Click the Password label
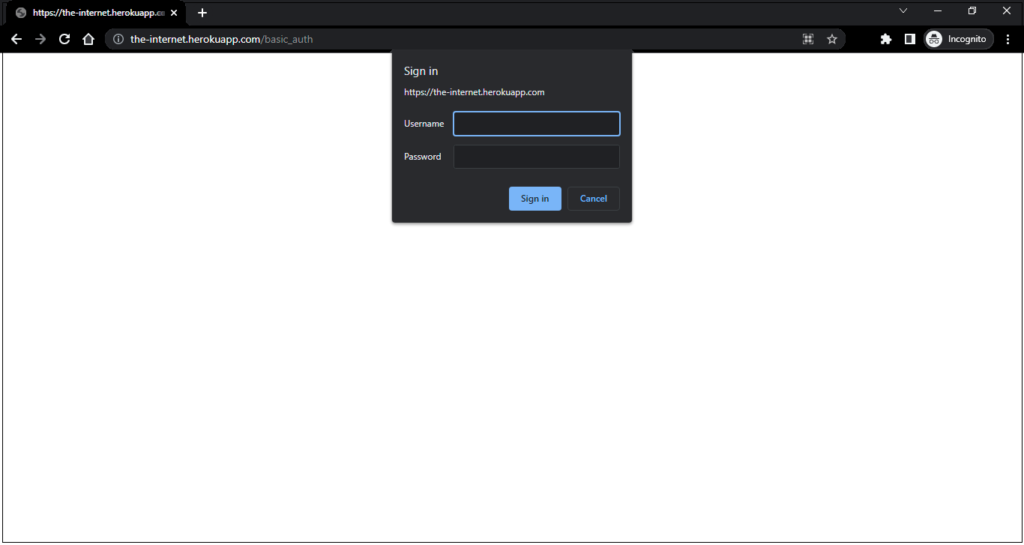The height and width of the screenshot is (545, 1024). click(x=423, y=157)
